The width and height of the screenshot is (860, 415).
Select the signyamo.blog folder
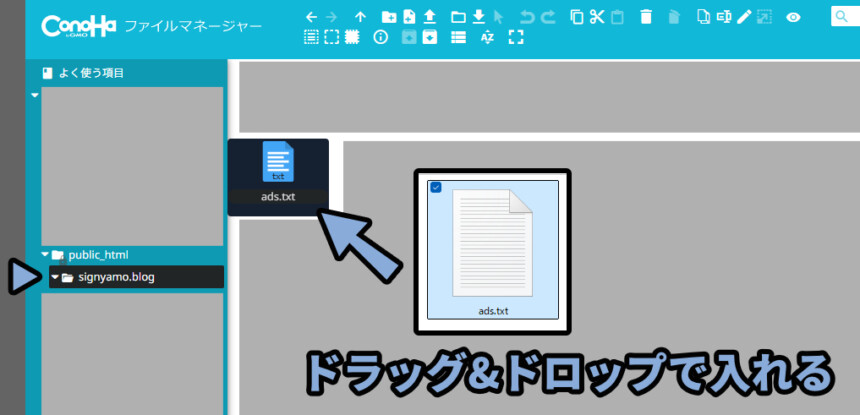(136, 277)
